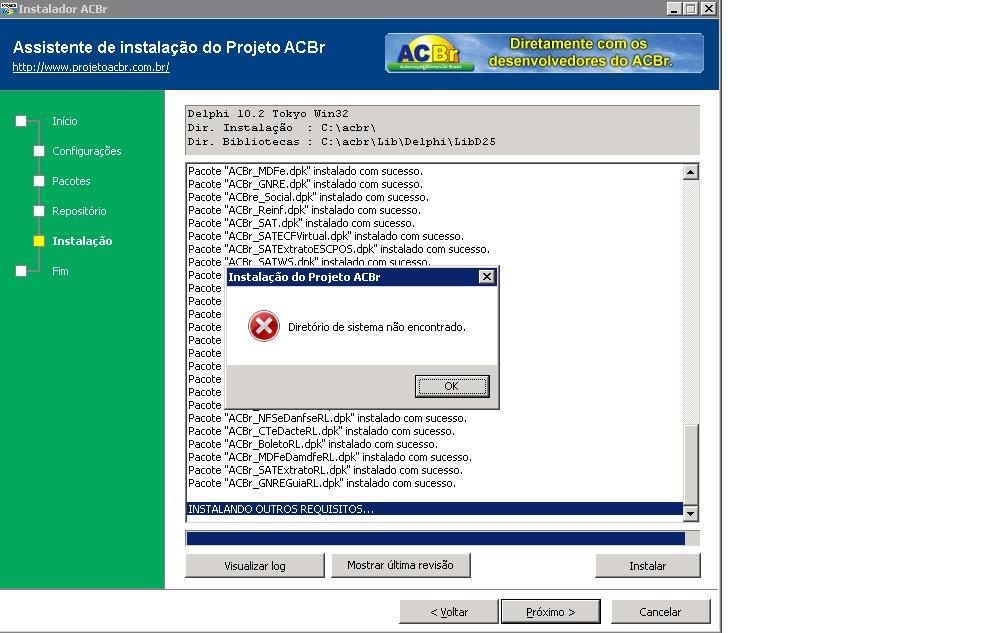Viewport: 1008px width, 633px height.
Task: Select the Início step in sidebar
Action: point(64,121)
